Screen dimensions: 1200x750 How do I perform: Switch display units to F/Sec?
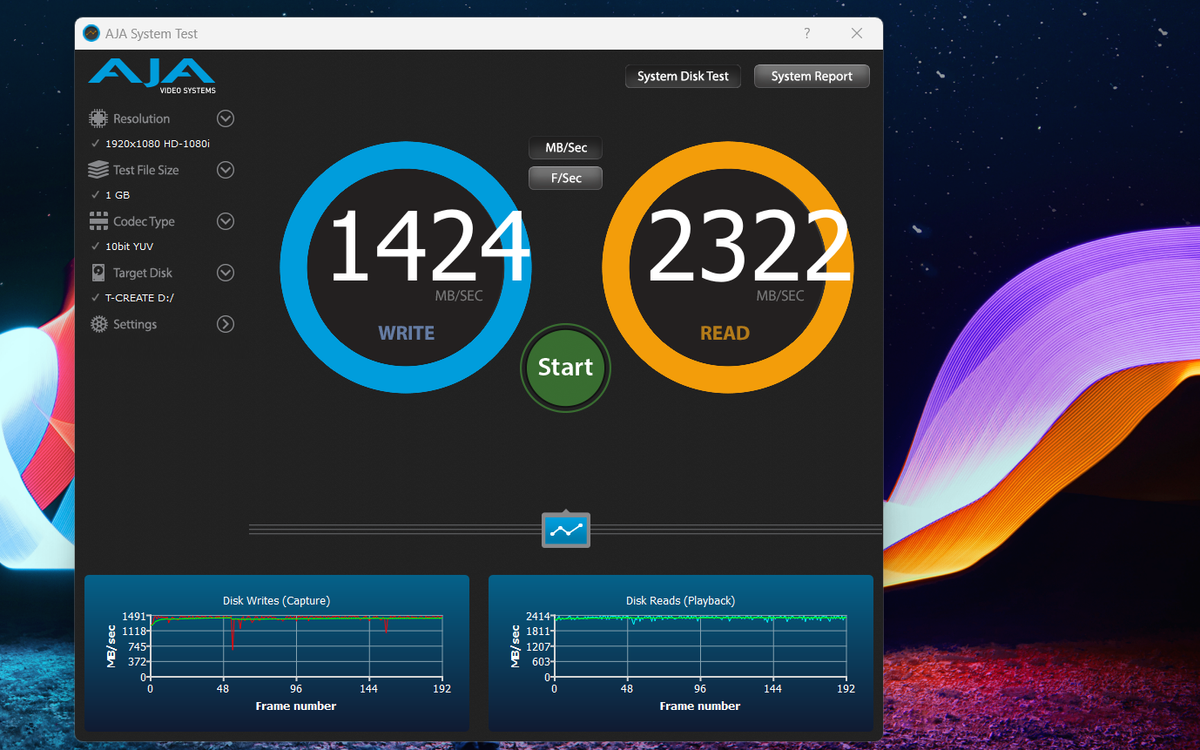click(565, 177)
